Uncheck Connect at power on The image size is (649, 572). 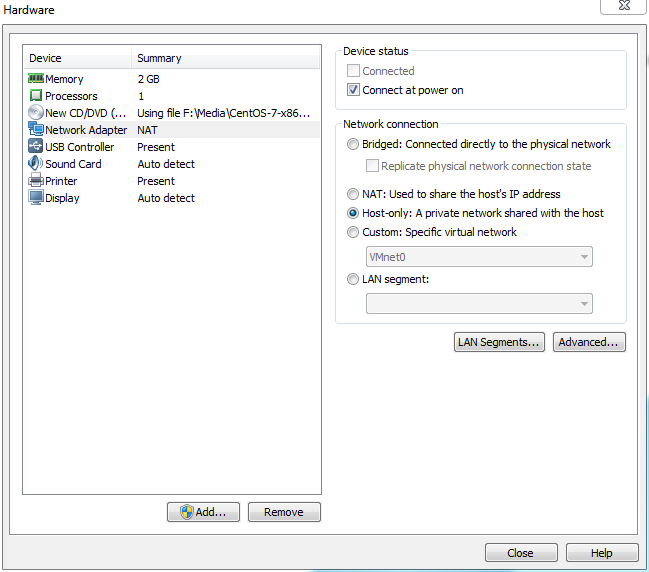[353, 90]
